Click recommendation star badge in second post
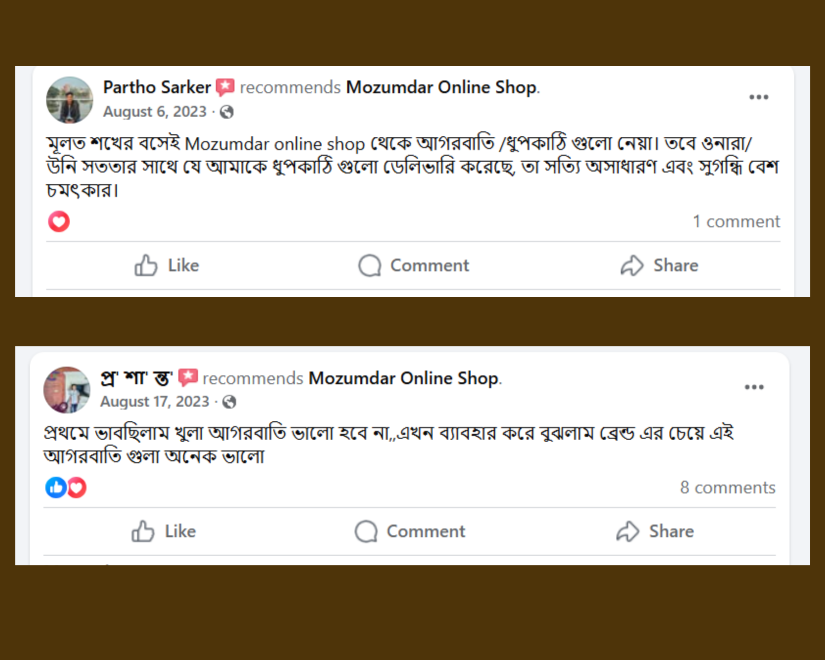Screen dimensions: 825x660 click(188, 378)
